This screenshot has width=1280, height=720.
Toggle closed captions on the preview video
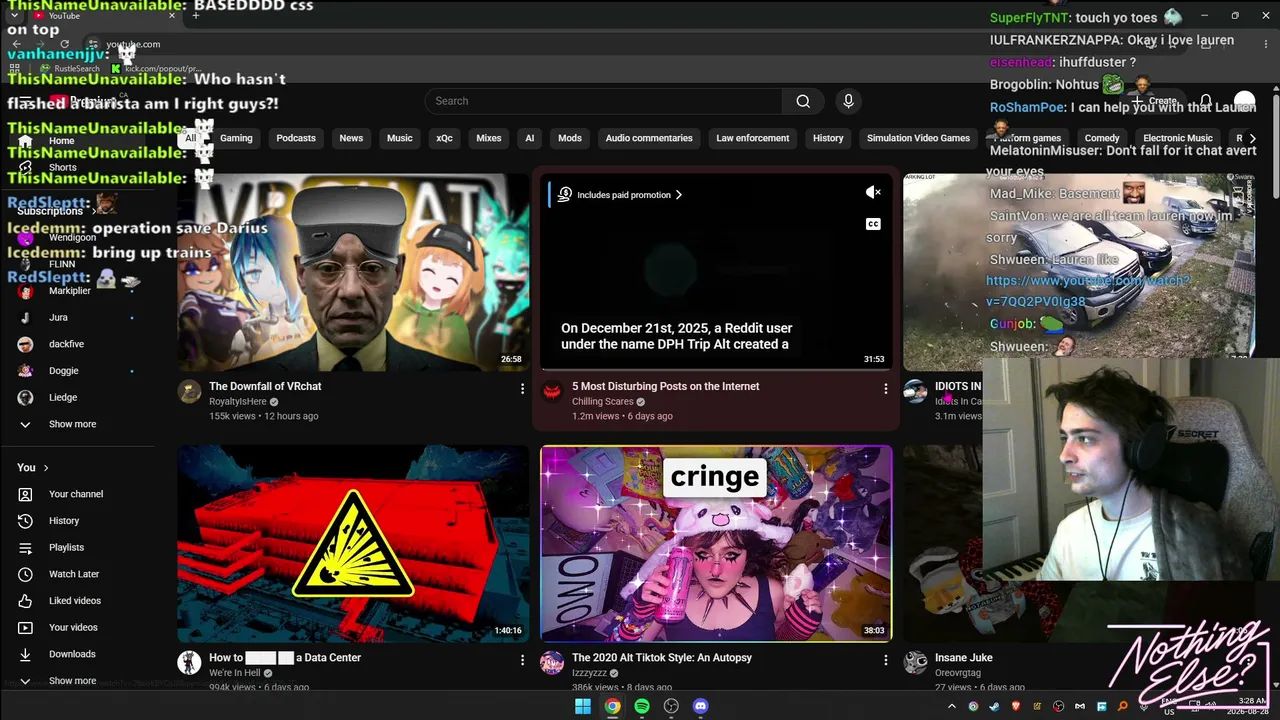click(x=873, y=224)
